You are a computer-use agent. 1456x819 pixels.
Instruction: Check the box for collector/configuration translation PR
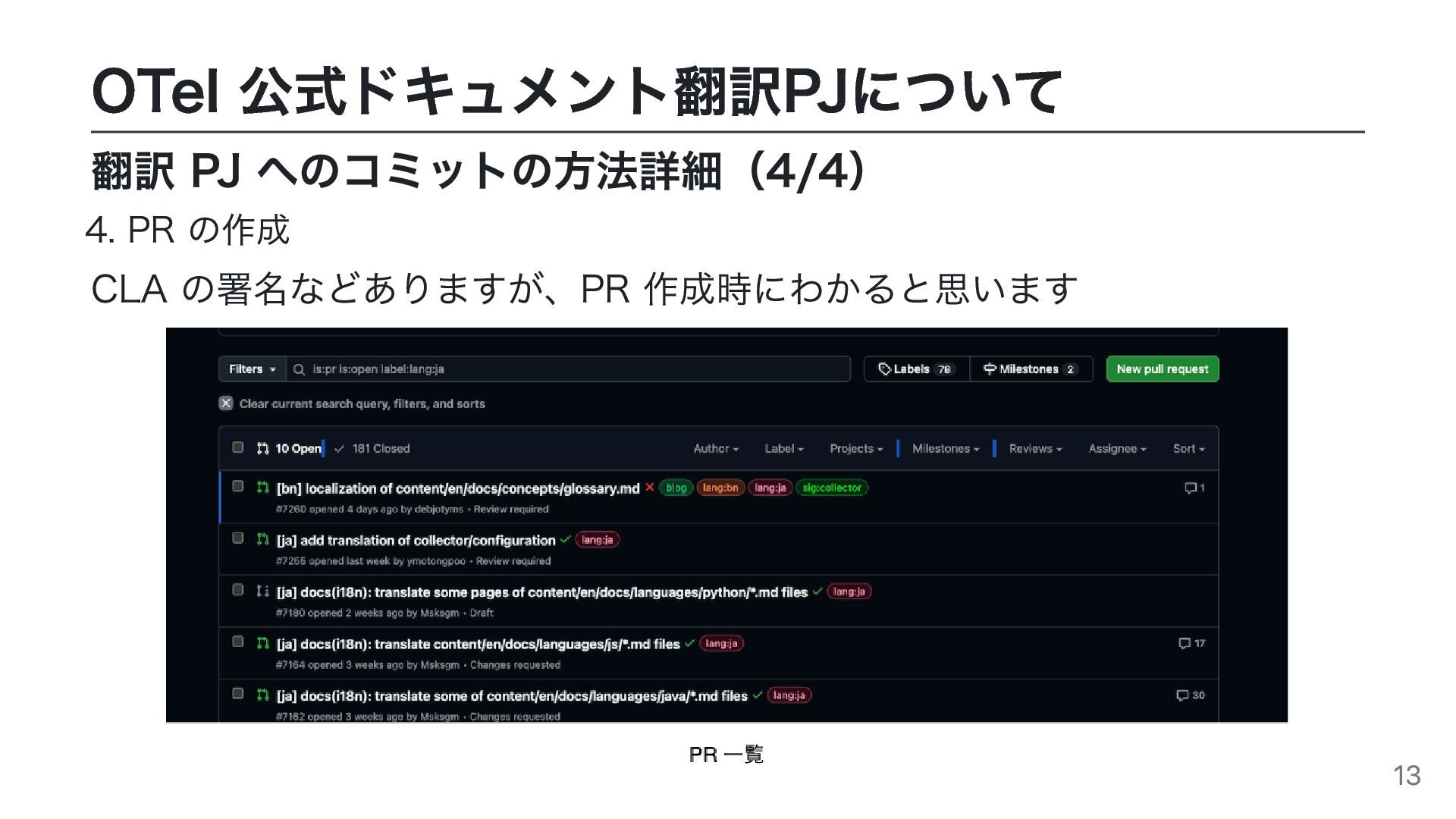238,538
